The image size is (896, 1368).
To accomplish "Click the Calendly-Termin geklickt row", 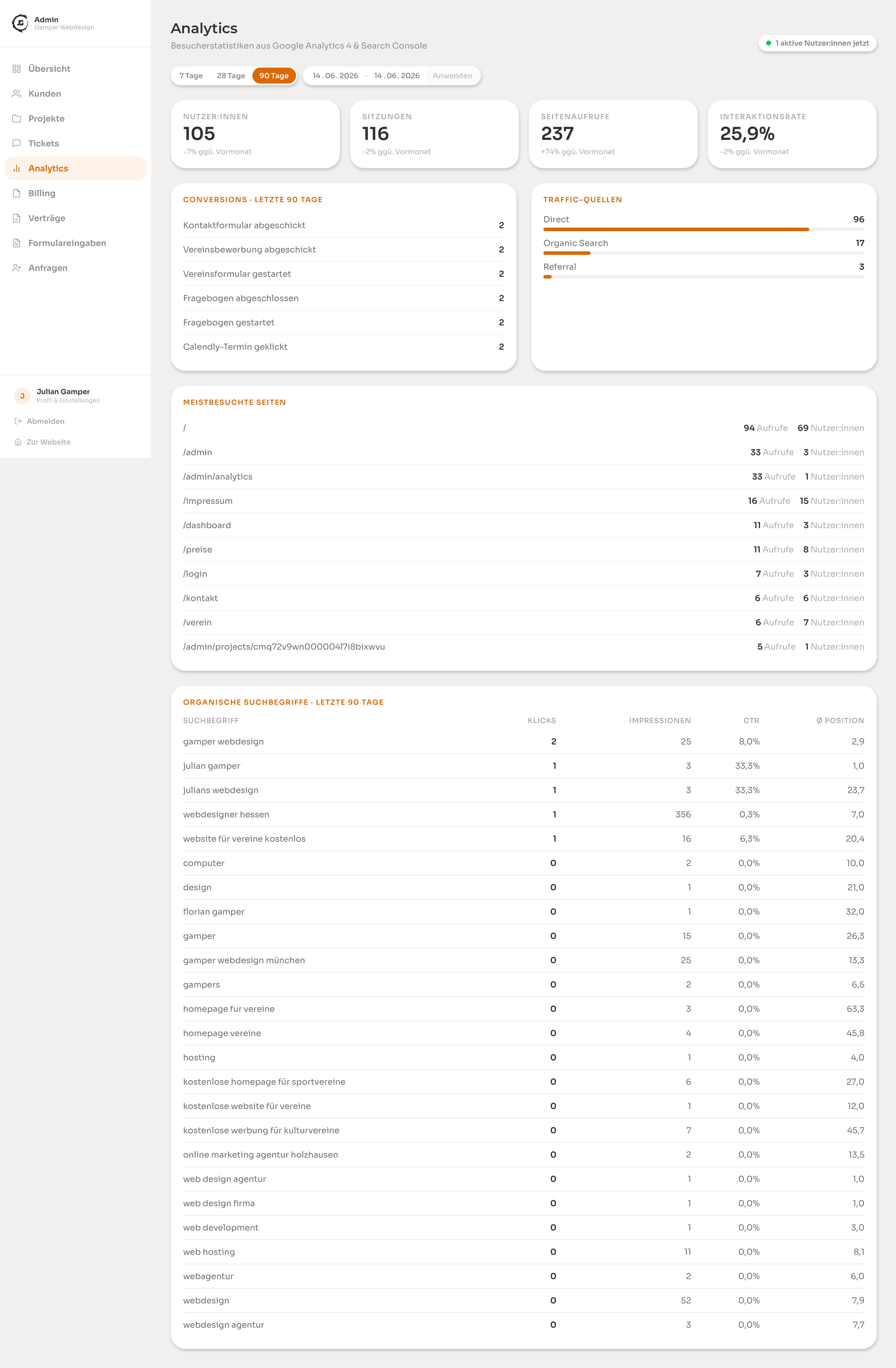I will [x=344, y=347].
